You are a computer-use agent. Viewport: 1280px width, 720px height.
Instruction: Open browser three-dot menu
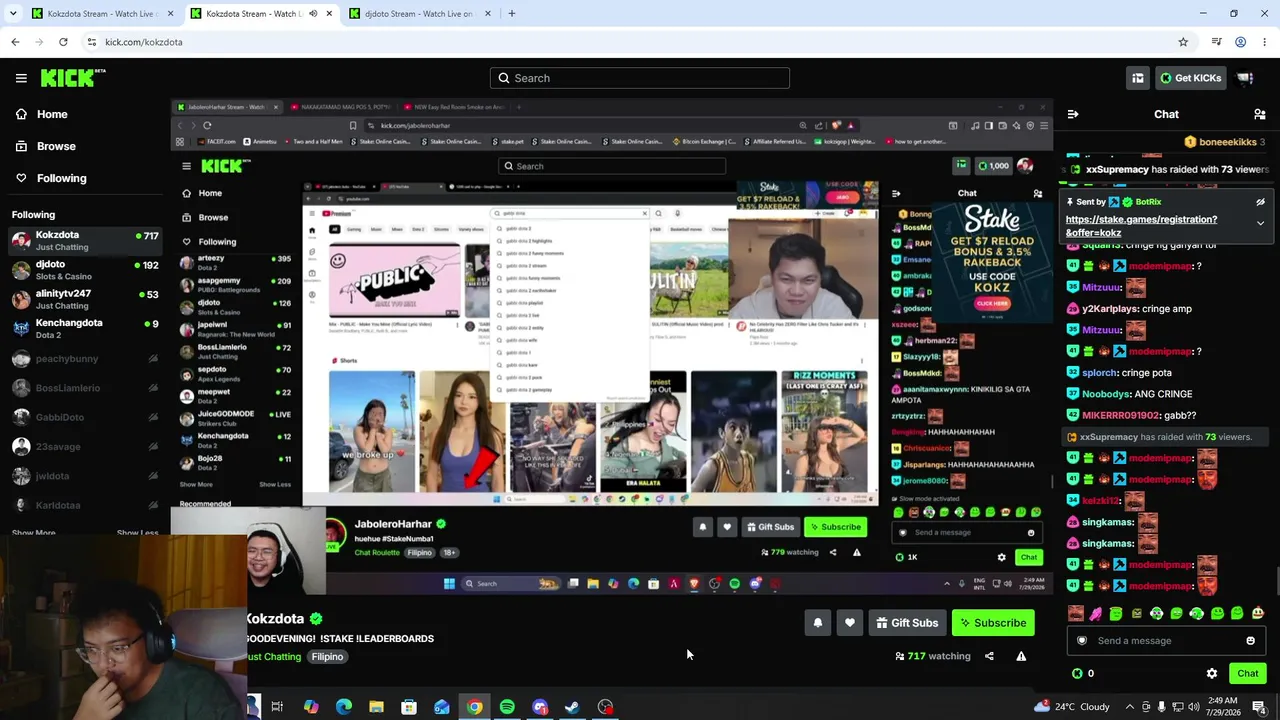pos(1265,42)
